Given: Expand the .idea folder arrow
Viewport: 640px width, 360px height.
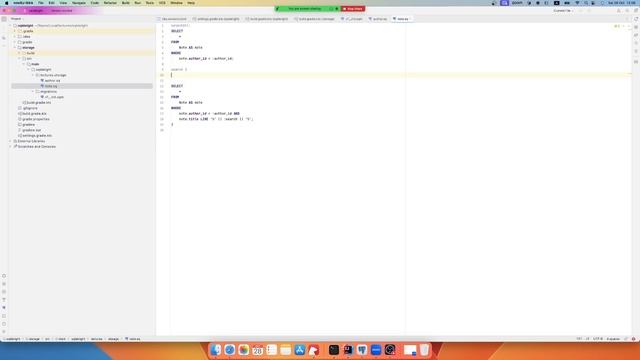Looking at the screenshot, I should (15, 37).
